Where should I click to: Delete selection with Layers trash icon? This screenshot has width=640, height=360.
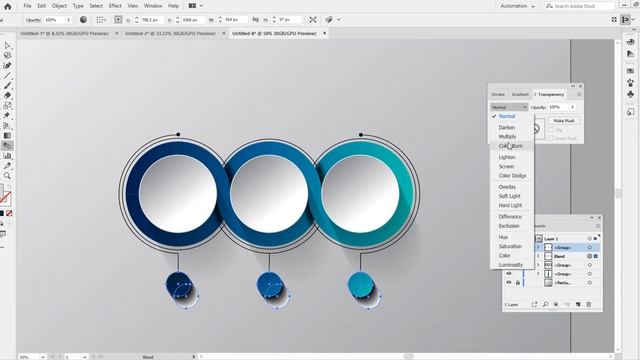click(589, 304)
